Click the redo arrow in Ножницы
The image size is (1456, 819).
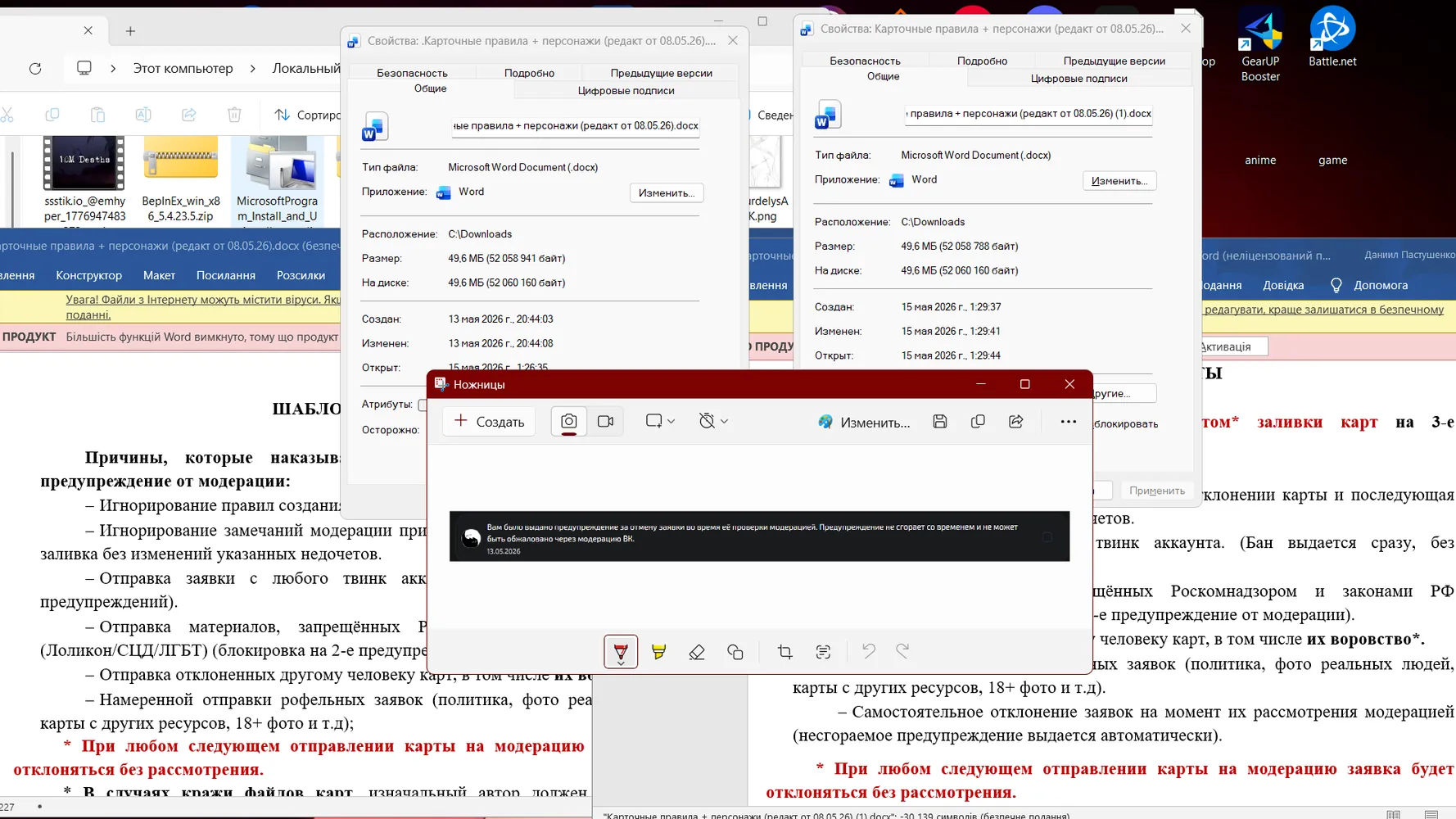click(902, 651)
